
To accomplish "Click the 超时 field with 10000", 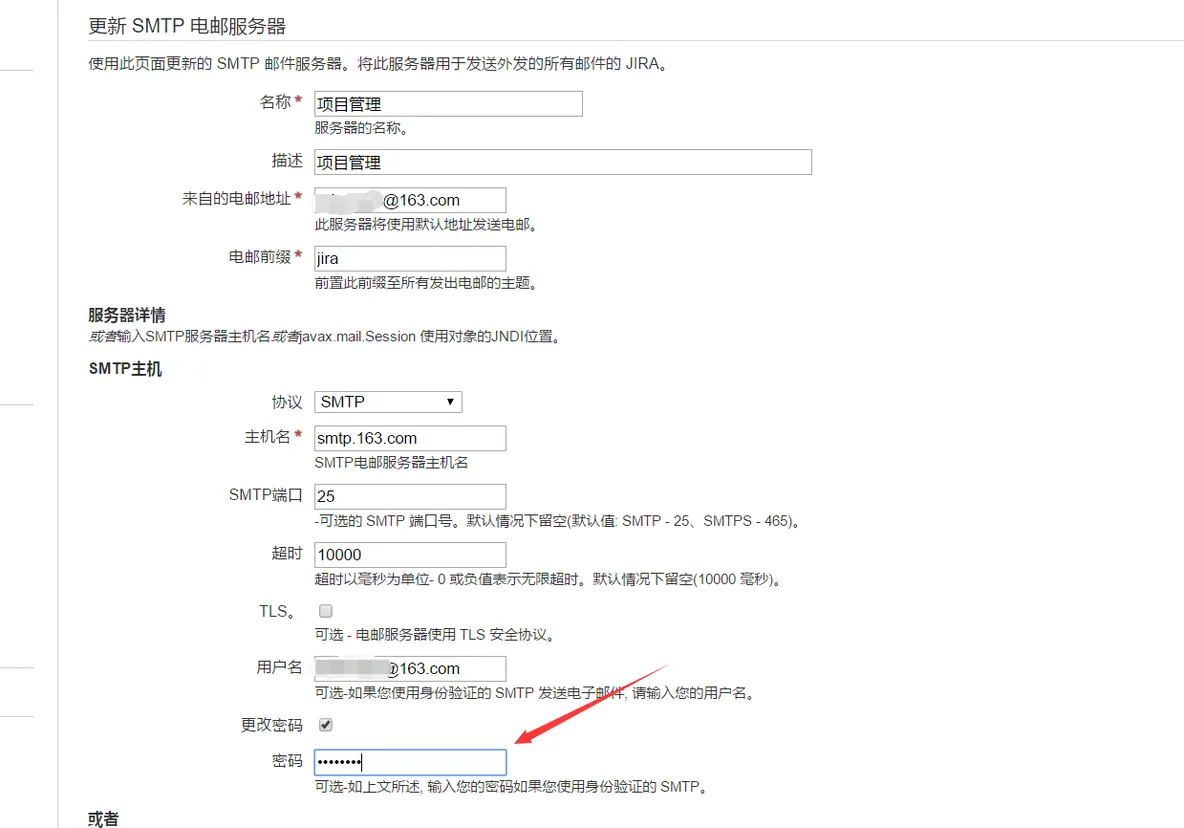I will [410, 555].
